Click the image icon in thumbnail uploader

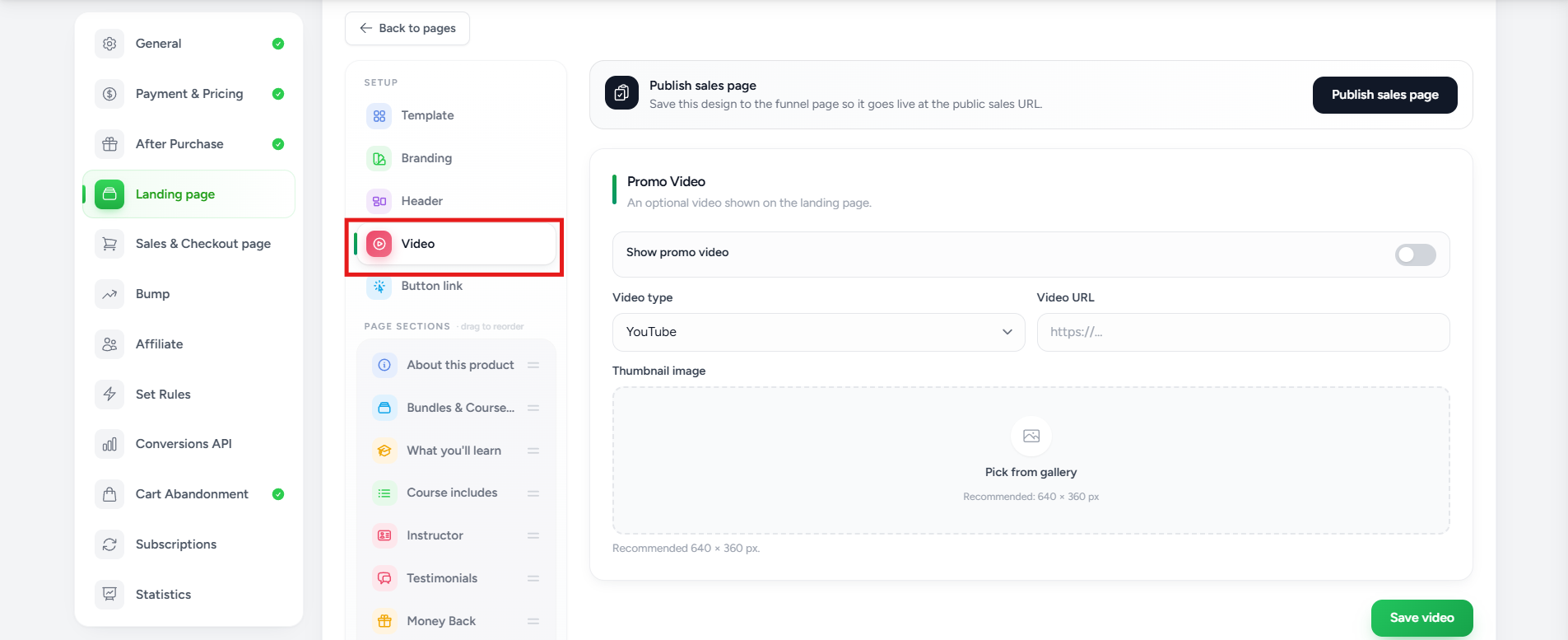(x=1031, y=436)
